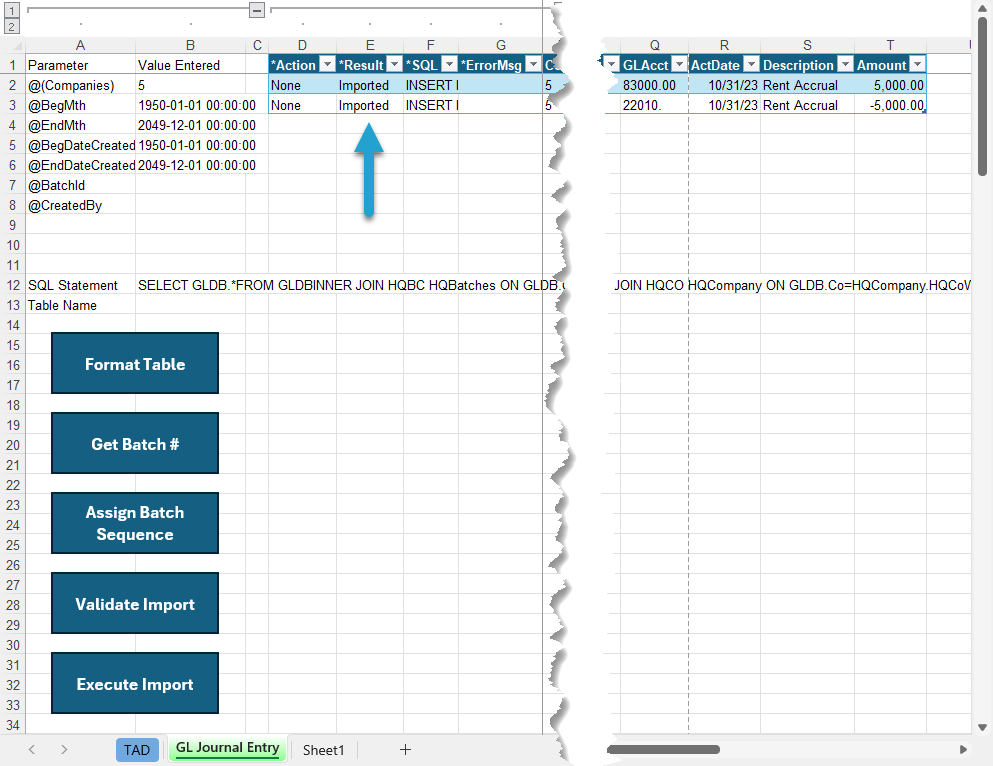Switch to the Sheet1 tab
This screenshot has height=766, width=993.
(x=323, y=750)
